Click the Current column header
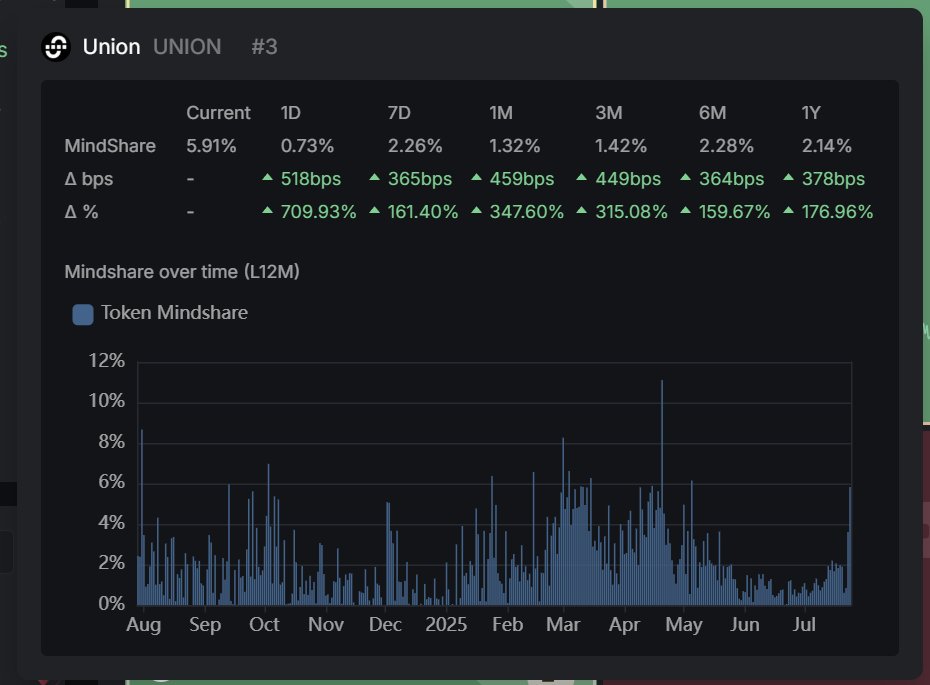Viewport: 930px width, 685px height. coord(218,113)
